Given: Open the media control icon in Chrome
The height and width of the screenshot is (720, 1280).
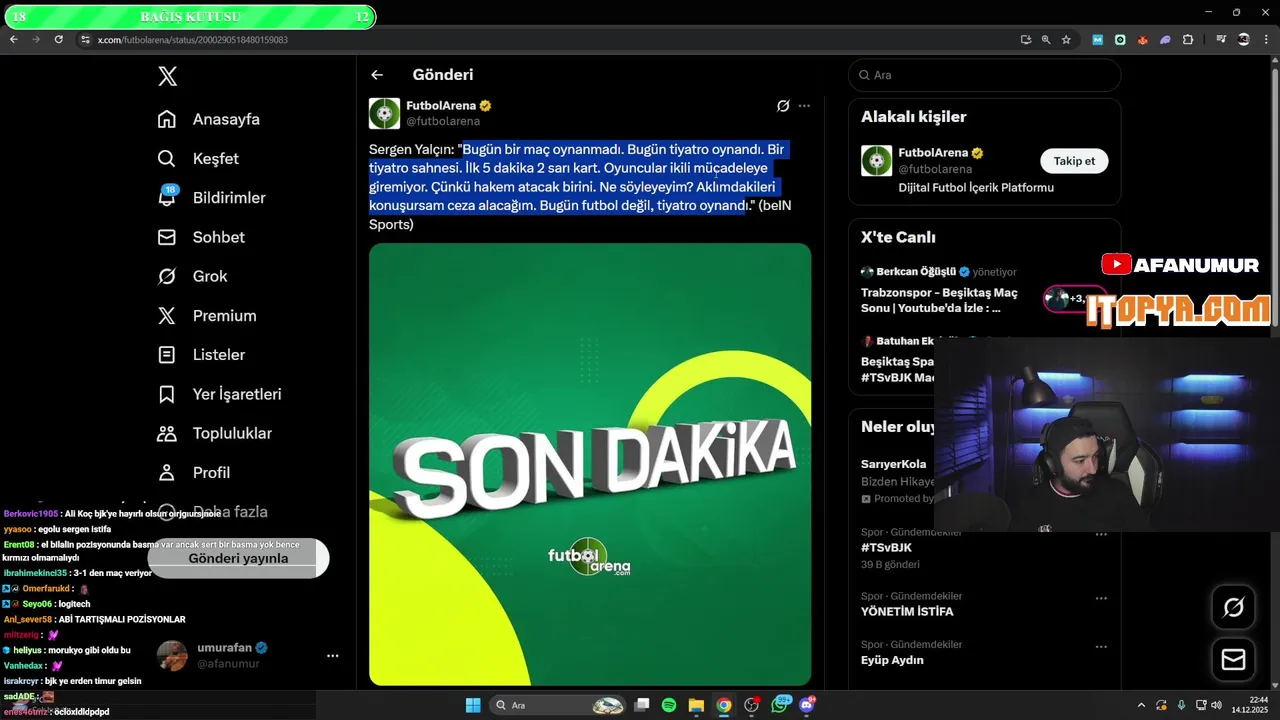Looking at the screenshot, I should pos(1221,40).
